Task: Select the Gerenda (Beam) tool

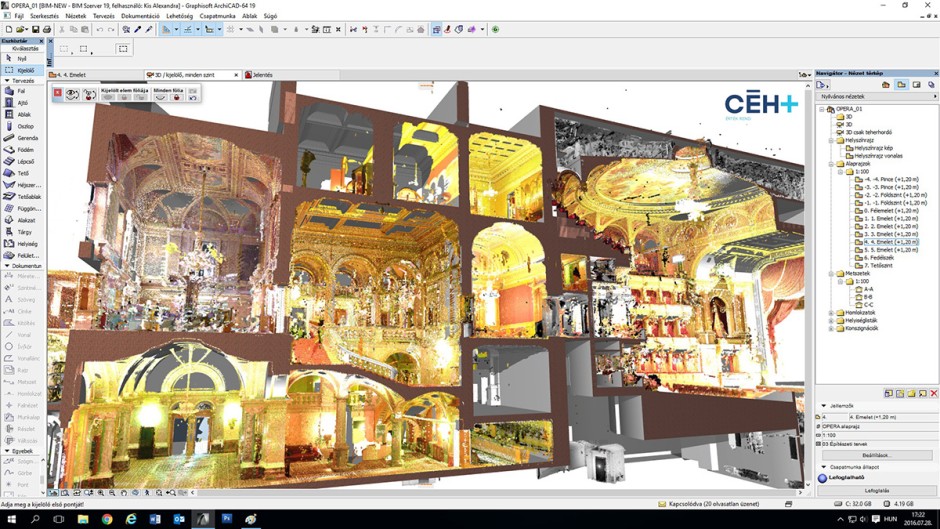Action: pos(20,138)
